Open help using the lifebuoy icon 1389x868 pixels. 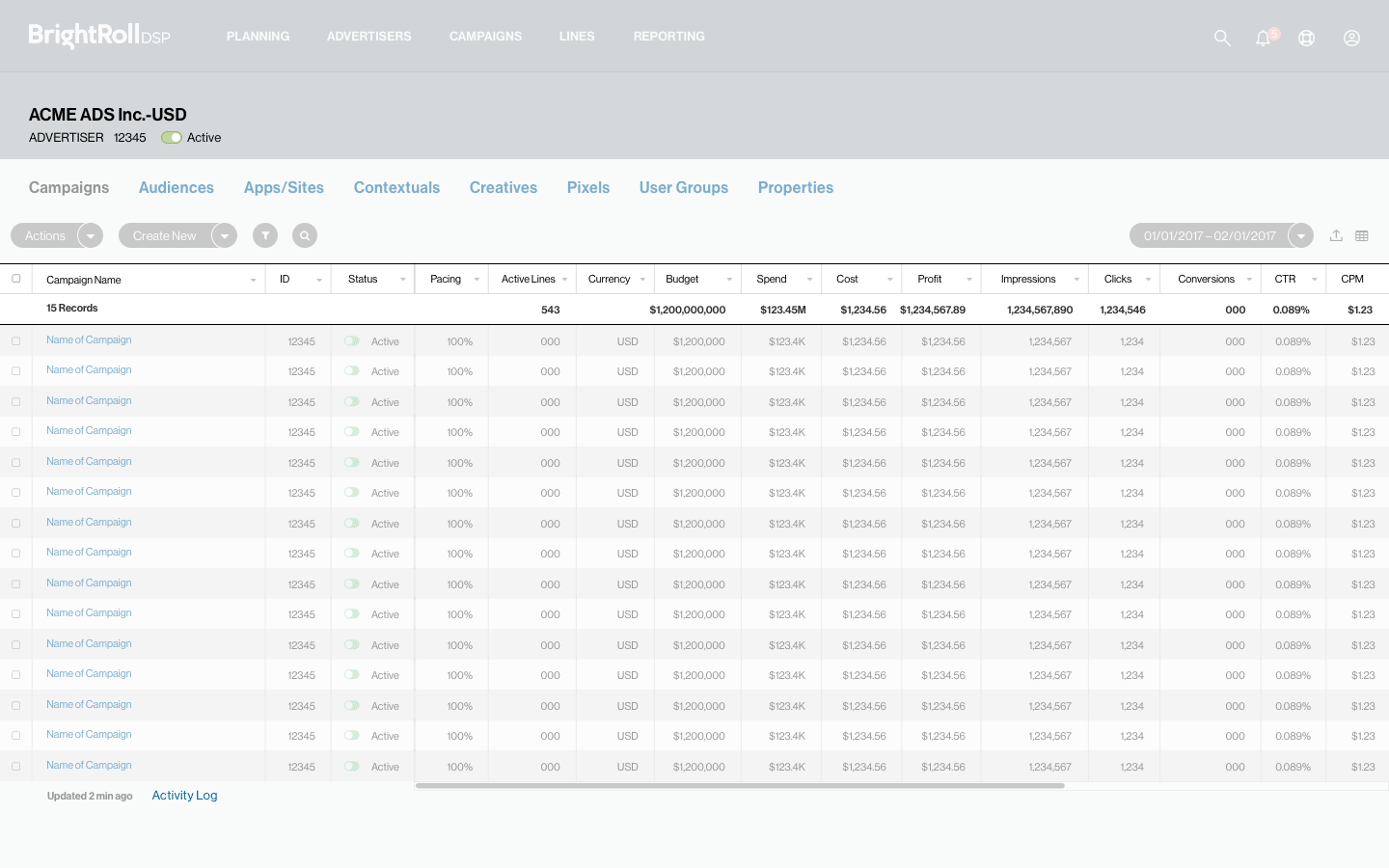click(x=1306, y=38)
